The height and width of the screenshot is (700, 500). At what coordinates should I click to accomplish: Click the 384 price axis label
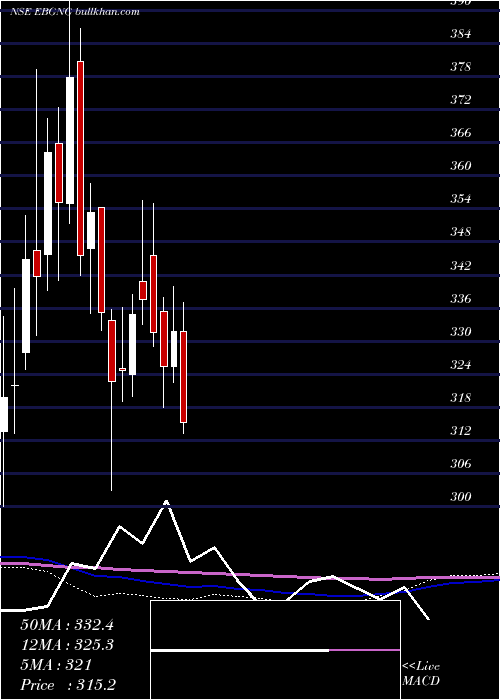tap(460, 33)
